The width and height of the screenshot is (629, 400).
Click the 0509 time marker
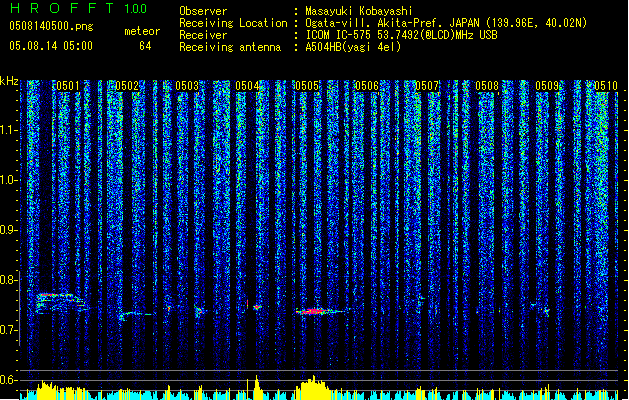(547, 86)
